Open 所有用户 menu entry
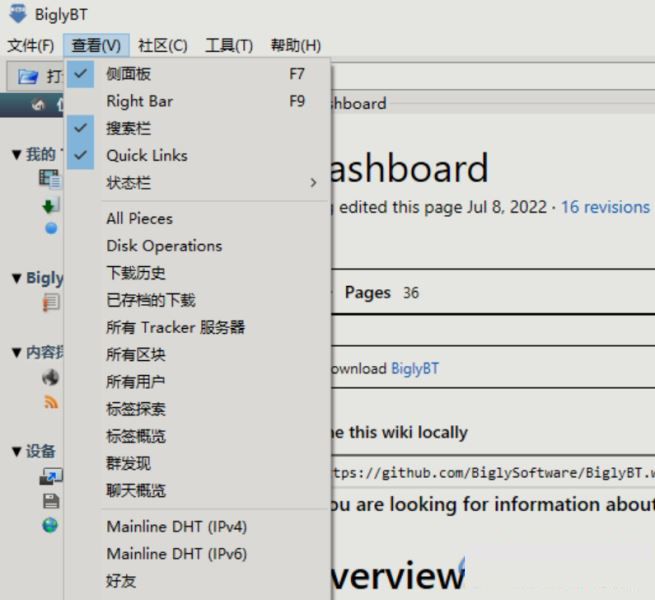 tap(197, 381)
